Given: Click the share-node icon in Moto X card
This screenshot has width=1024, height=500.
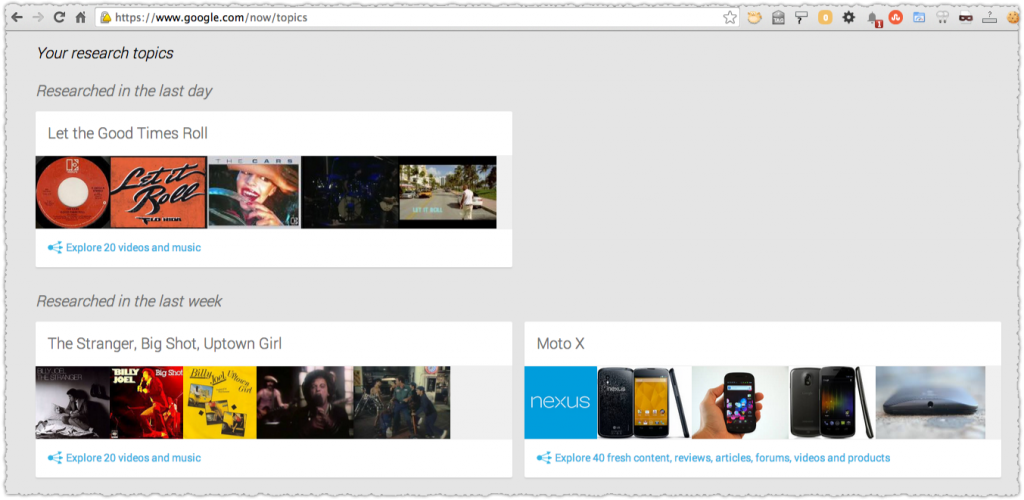Looking at the screenshot, I should pyautogui.click(x=544, y=458).
